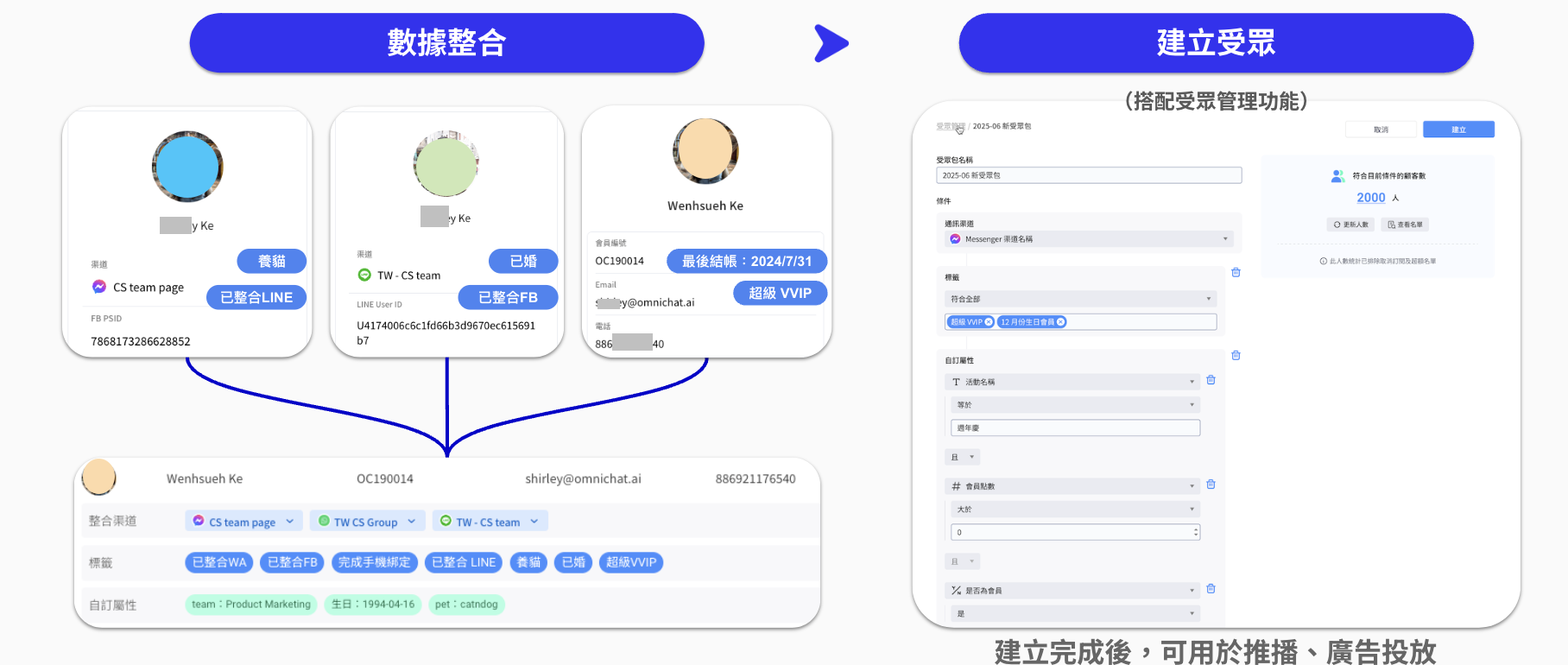Open the 查看名單 view list button
The height and width of the screenshot is (665, 1568).
(x=1406, y=225)
